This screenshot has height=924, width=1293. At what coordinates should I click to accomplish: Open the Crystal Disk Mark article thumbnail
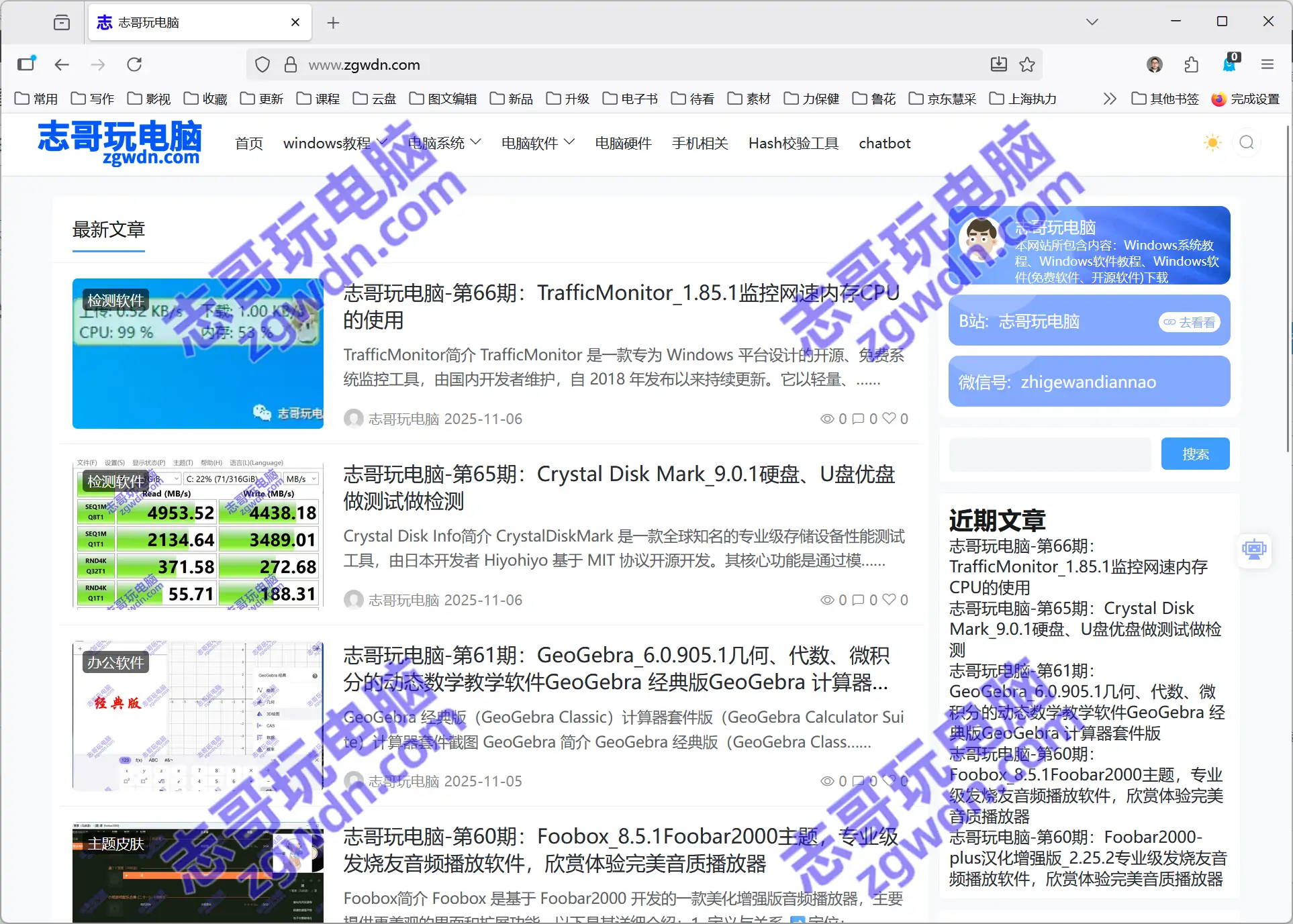(198, 535)
